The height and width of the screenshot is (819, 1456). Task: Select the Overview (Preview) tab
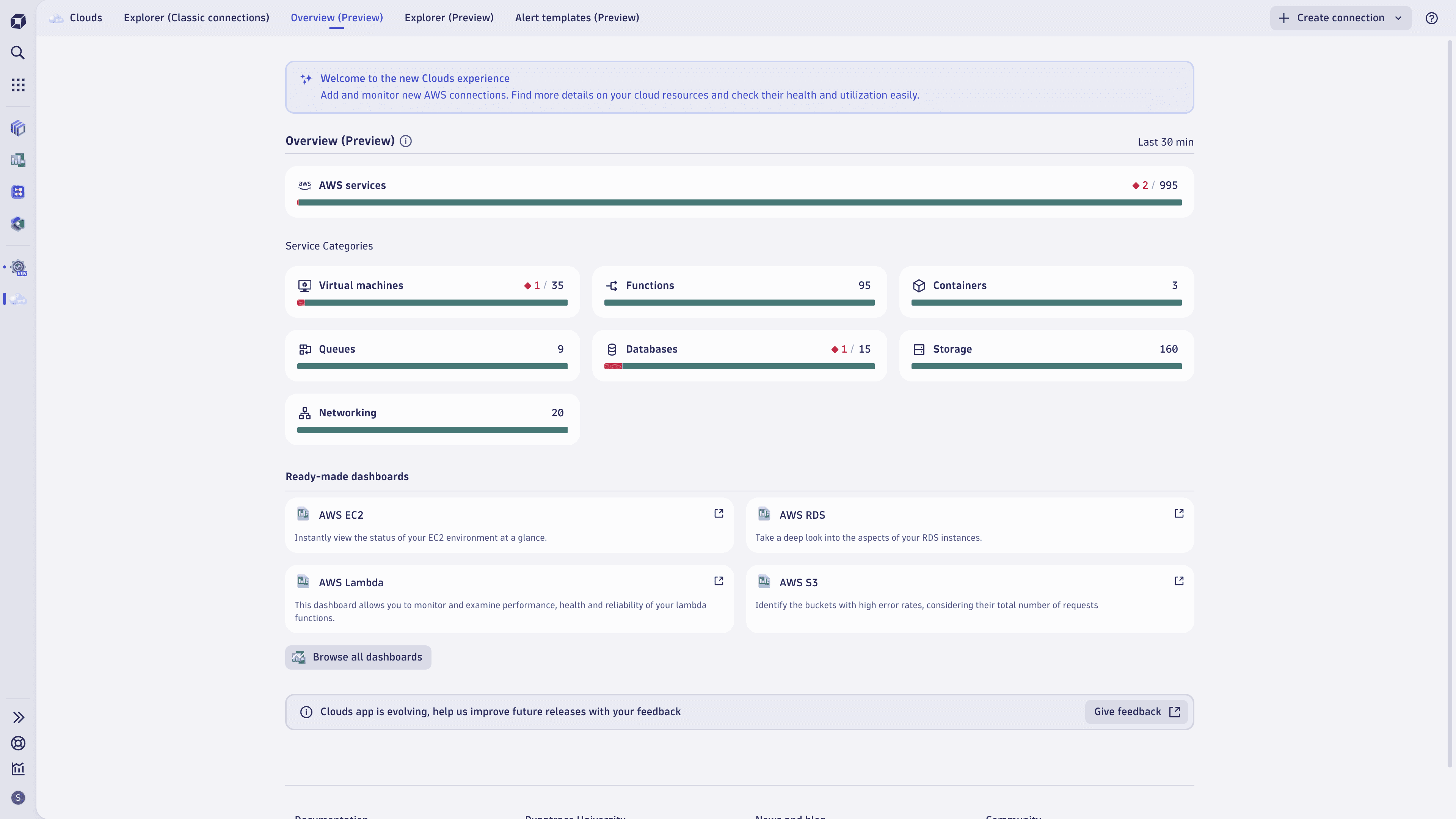(336, 18)
